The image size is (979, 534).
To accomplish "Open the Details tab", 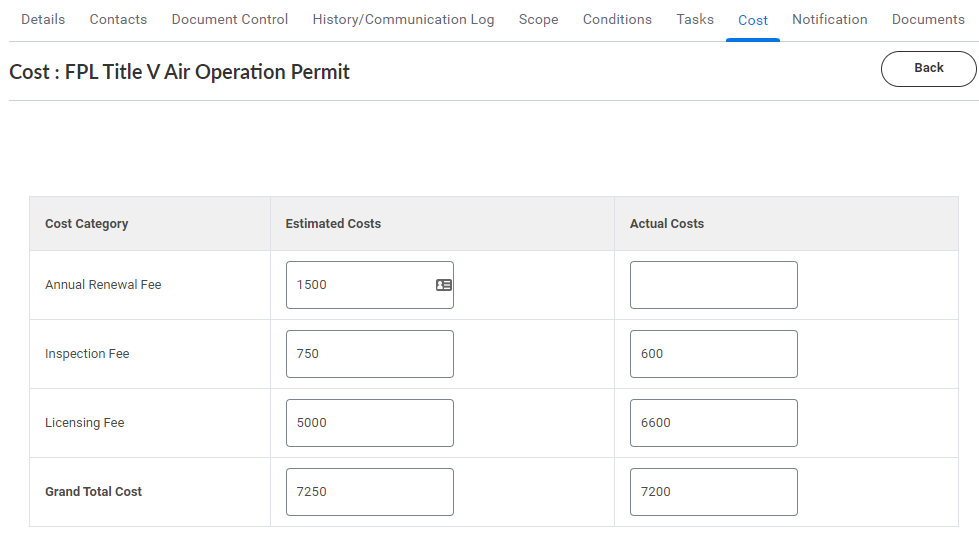I will [43, 19].
